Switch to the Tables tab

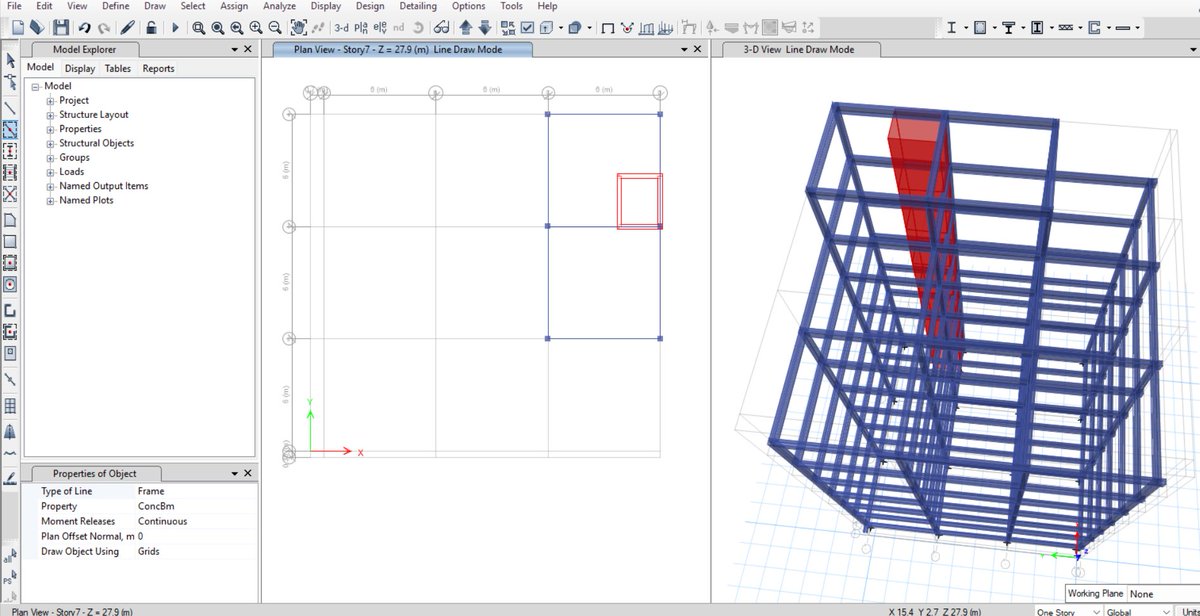coord(118,68)
